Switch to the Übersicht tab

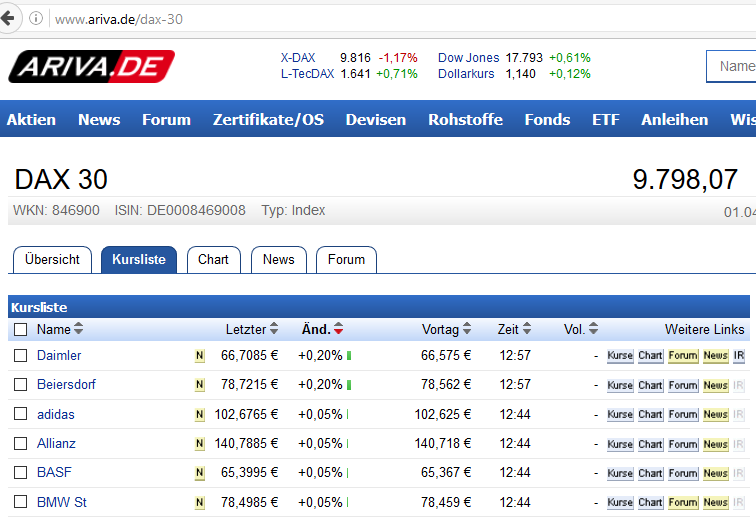52,260
